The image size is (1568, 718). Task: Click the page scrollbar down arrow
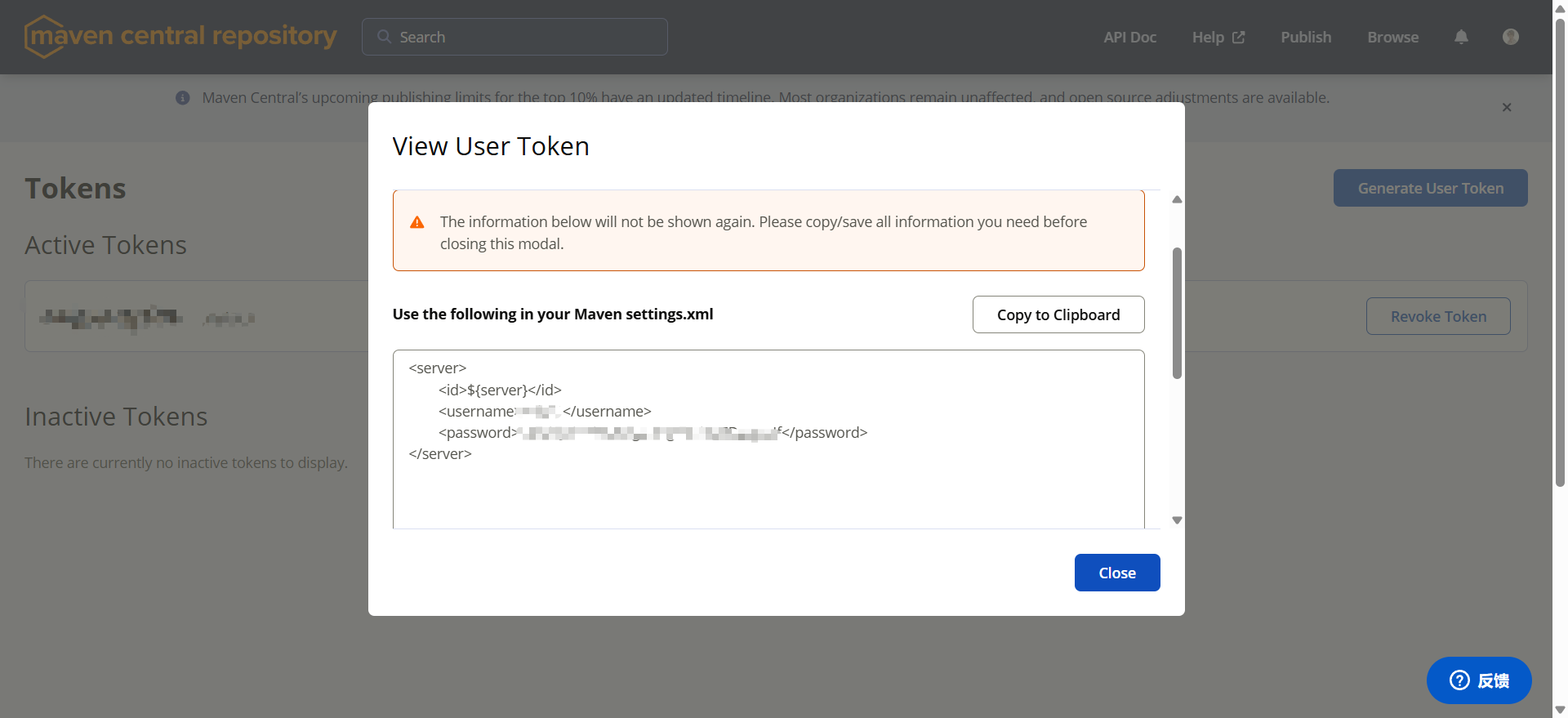tap(1560, 711)
